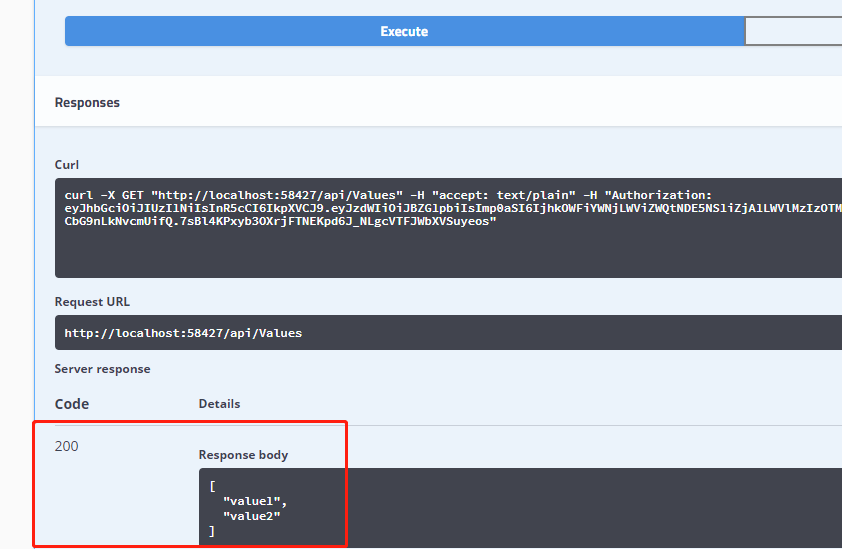
Task: Click the last curl line starting with CbG9nLkN
Action: 280,221
